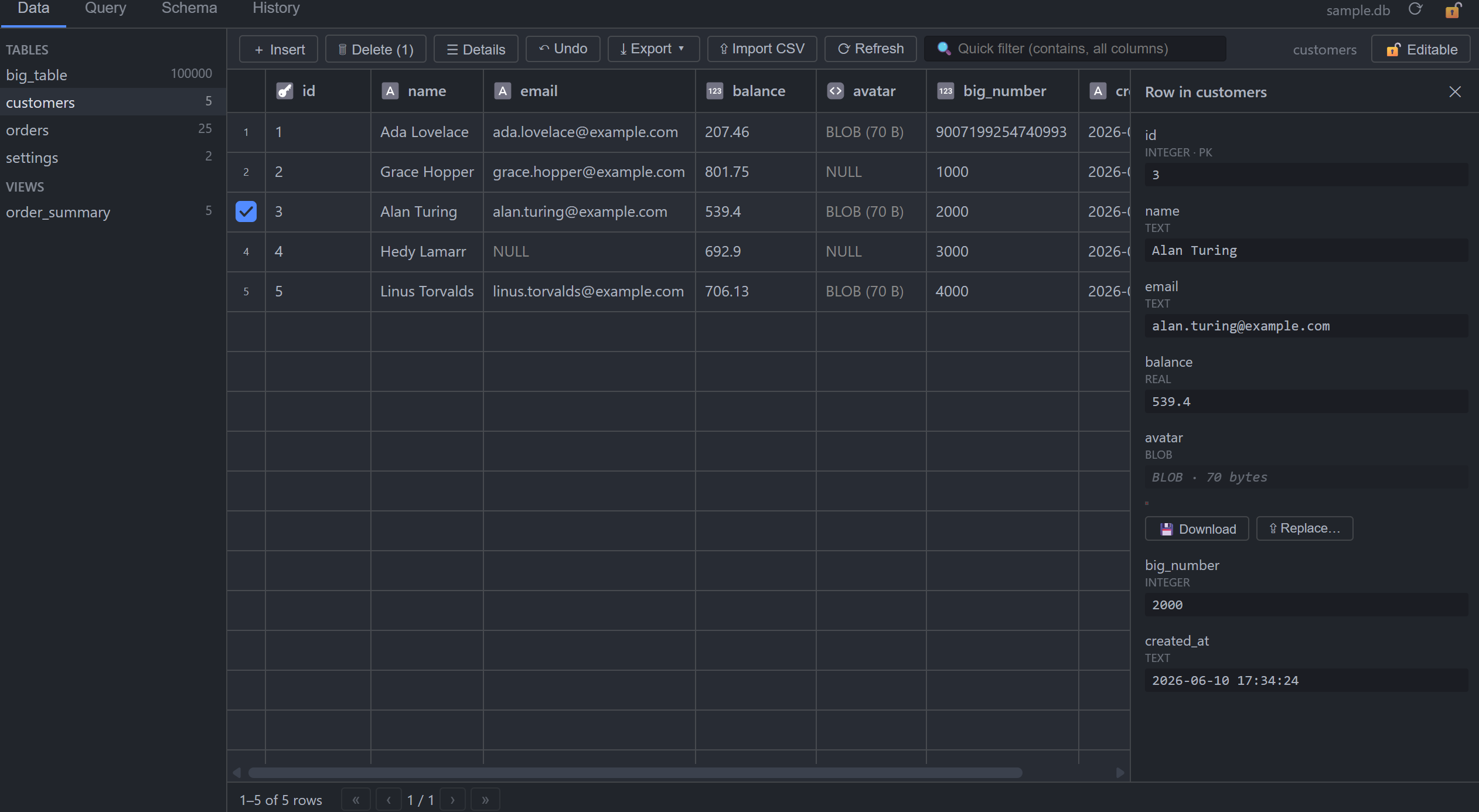Click the email field in row panel
The height and width of the screenshot is (812, 1479).
coord(1306,326)
